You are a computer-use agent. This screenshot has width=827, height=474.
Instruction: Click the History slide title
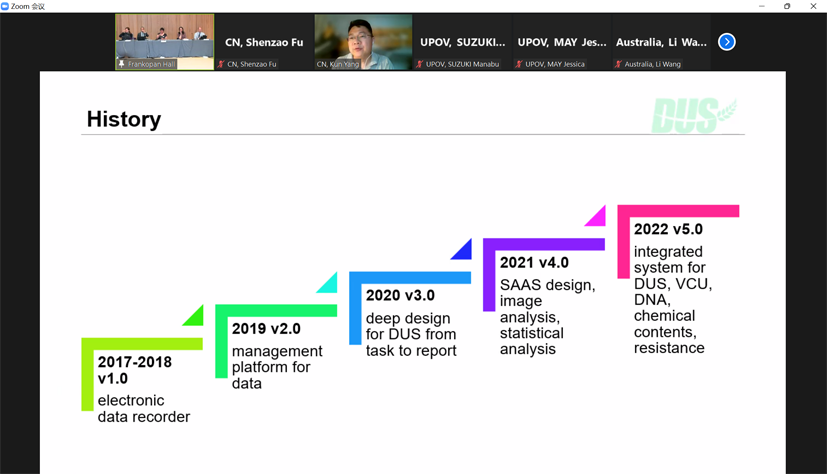point(124,119)
